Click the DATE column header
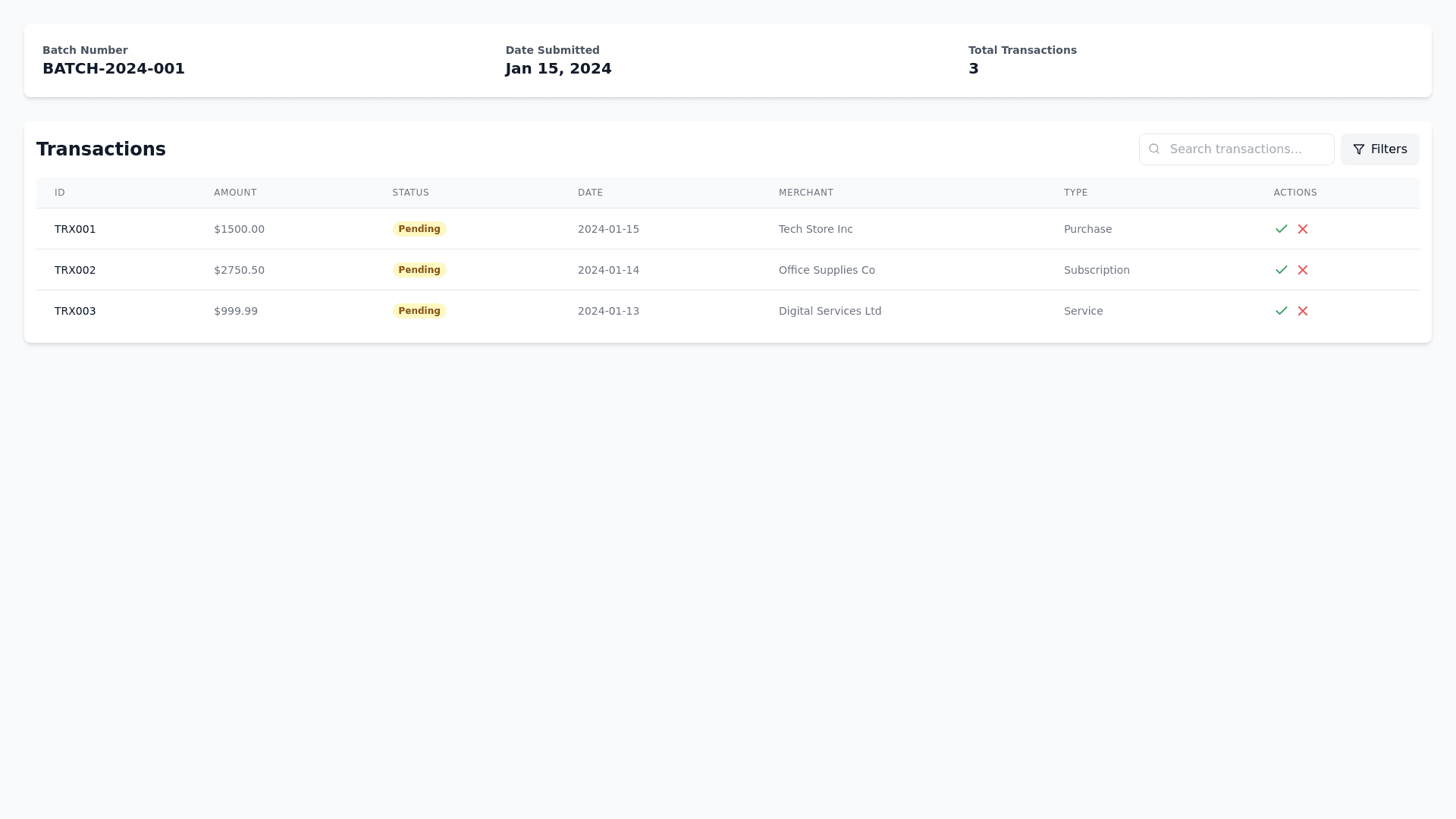The height and width of the screenshot is (819, 1456). (x=590, y=193)
